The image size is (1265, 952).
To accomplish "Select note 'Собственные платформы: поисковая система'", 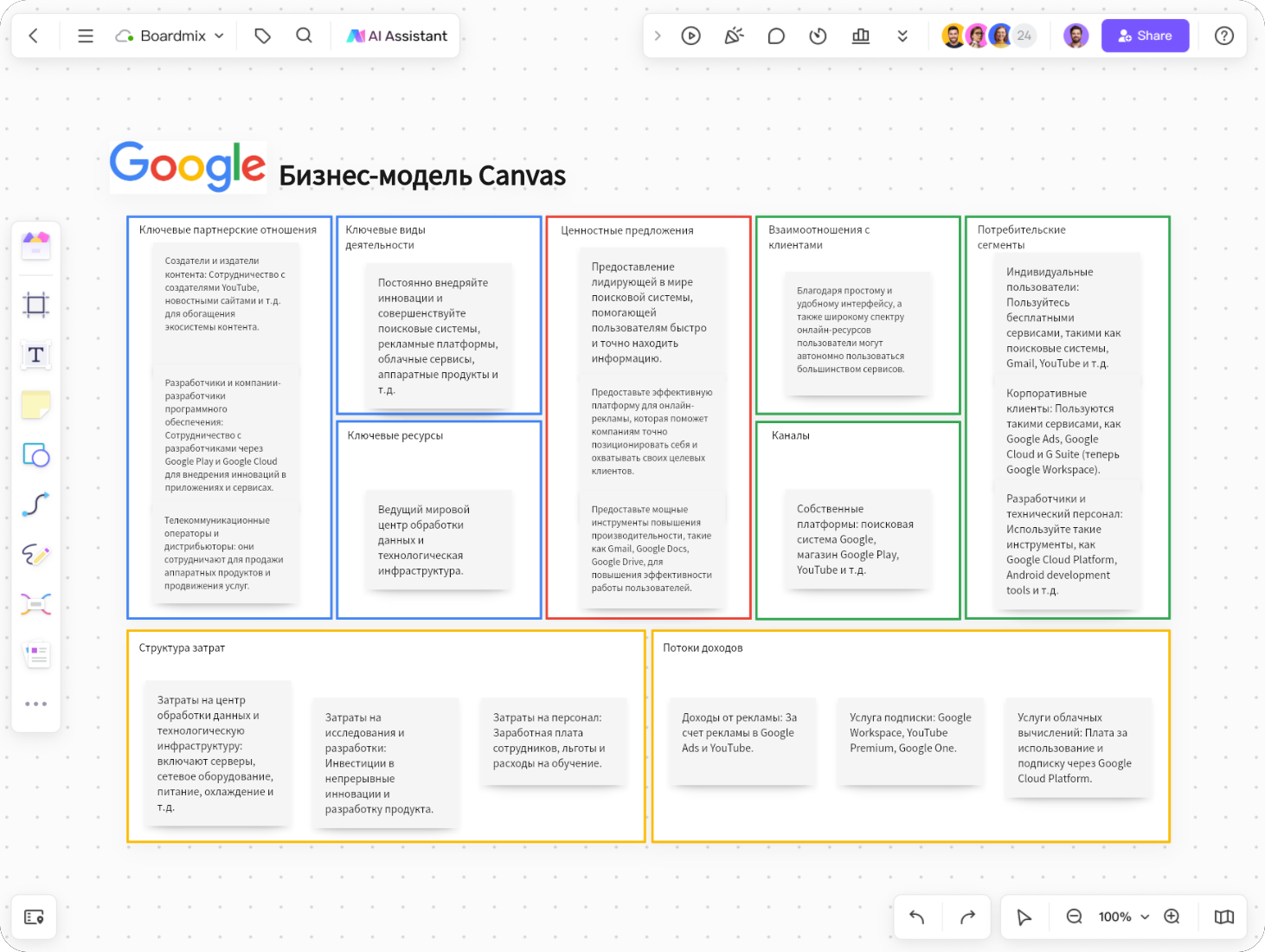I will coord(858,539).
